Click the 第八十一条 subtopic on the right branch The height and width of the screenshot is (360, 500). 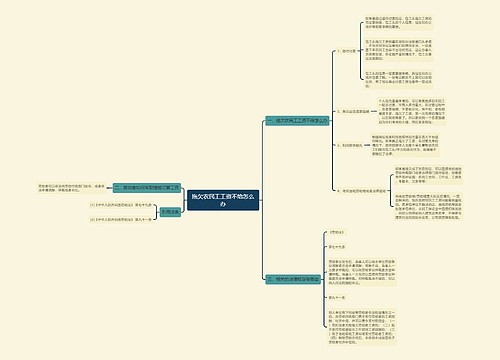[337, 297]
